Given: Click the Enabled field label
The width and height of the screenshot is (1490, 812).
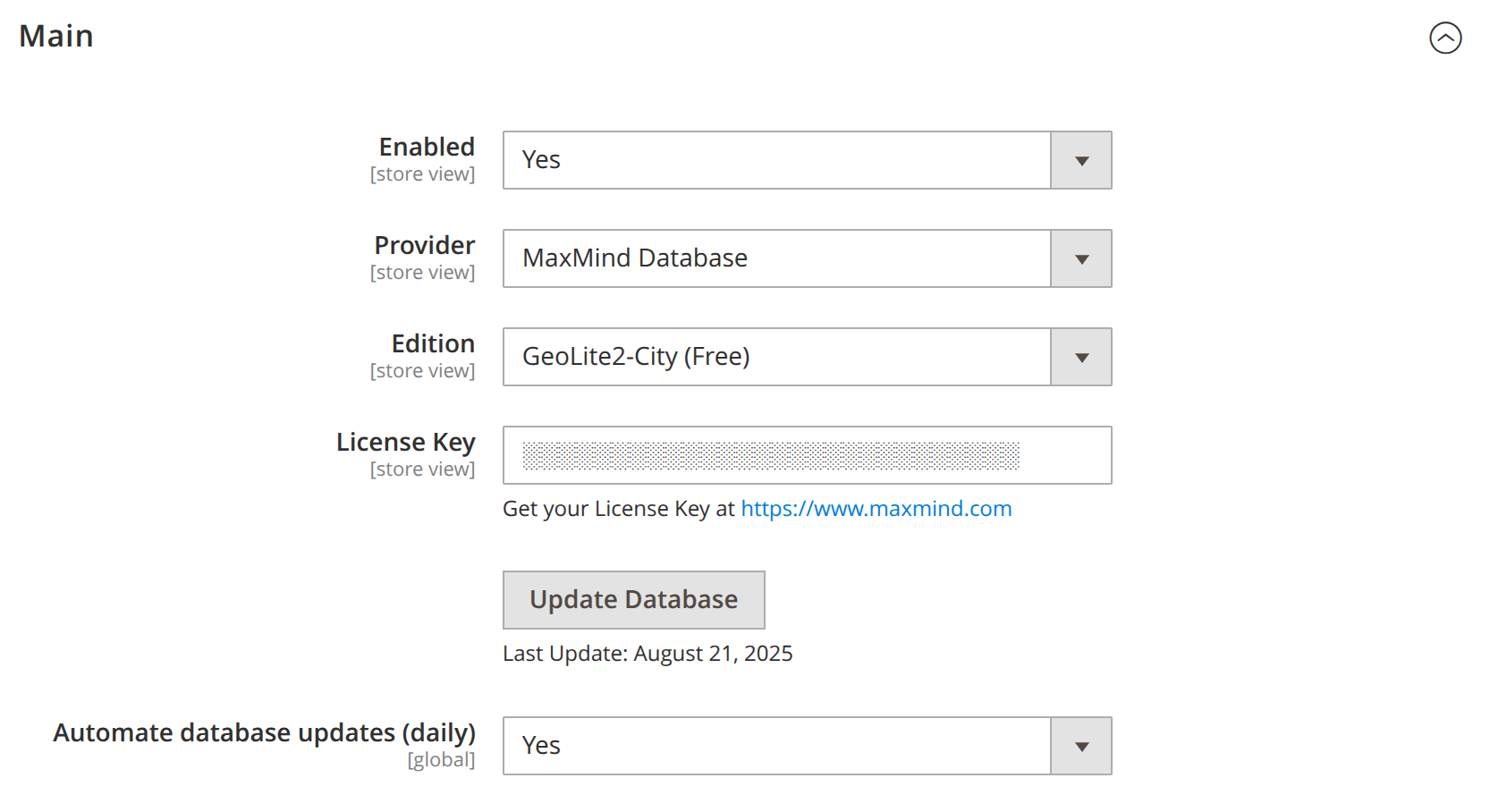Looking at the screenshot, I should pos(427,148).
